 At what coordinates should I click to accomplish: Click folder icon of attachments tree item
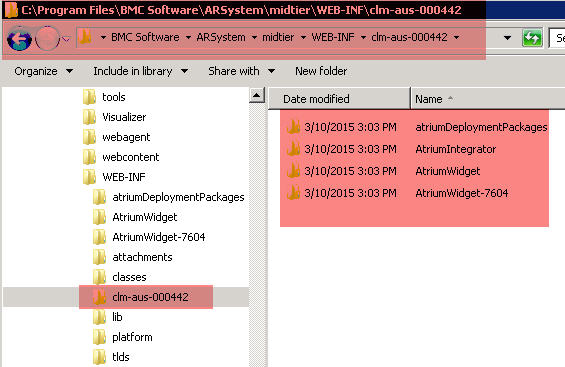99,257
